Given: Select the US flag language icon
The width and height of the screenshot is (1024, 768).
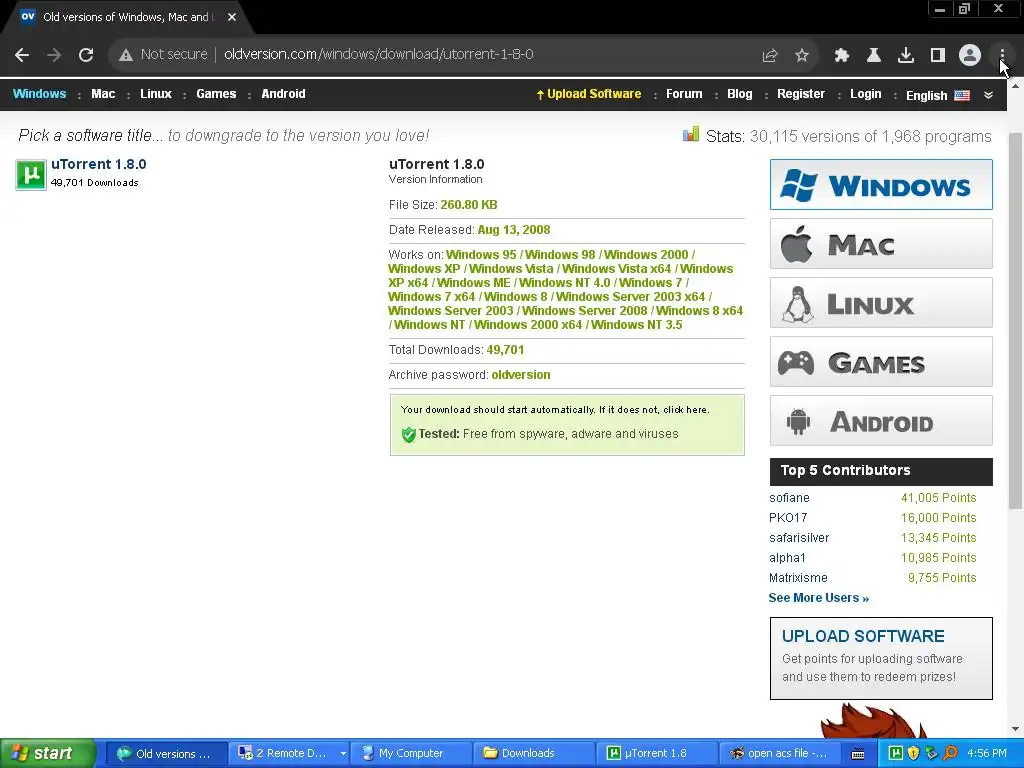Looking at the screenshot, I should 962,95.
